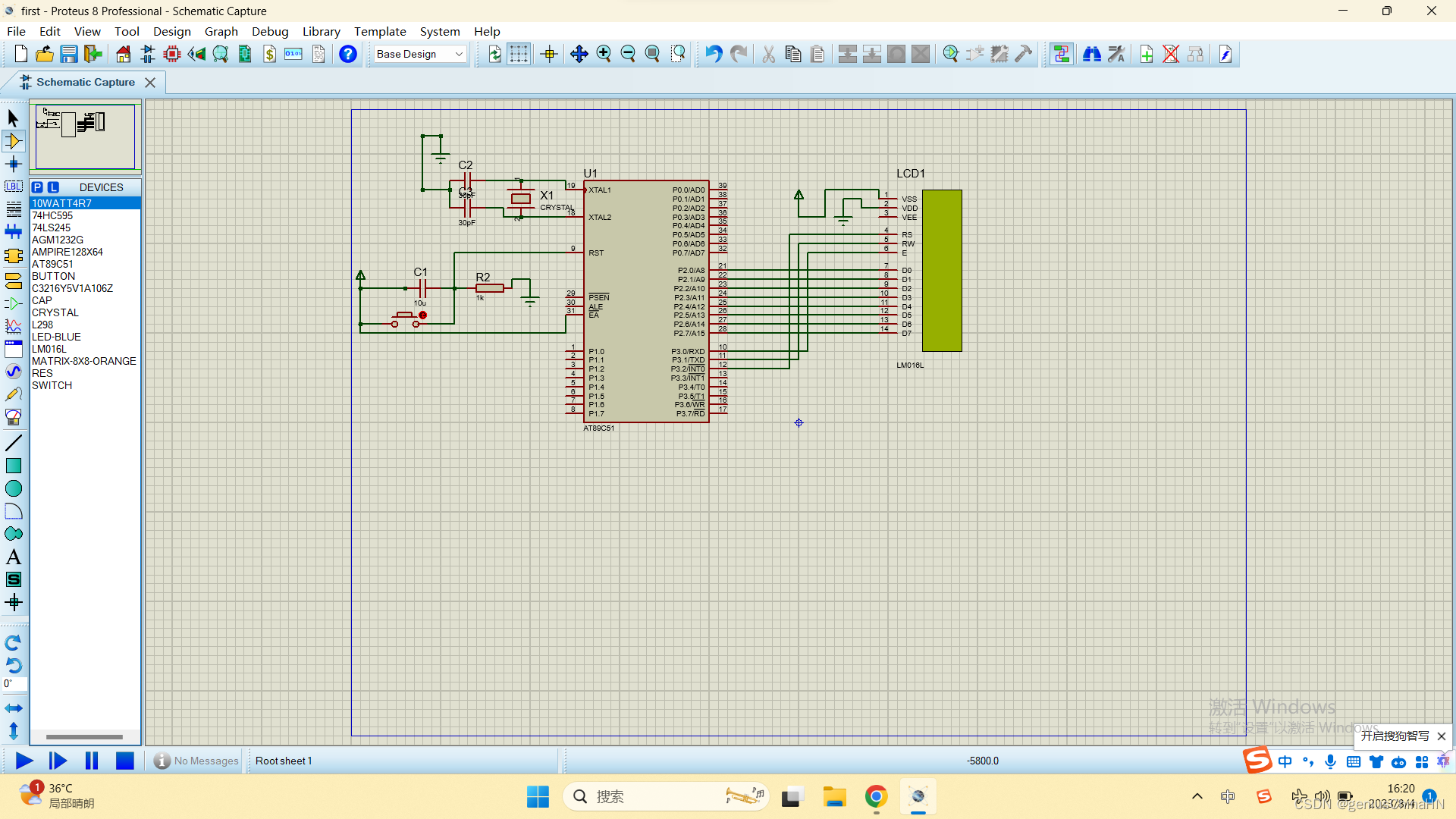Open the Graph menu
Viewport: 1456px width, 819px height.
coord(221,31)
